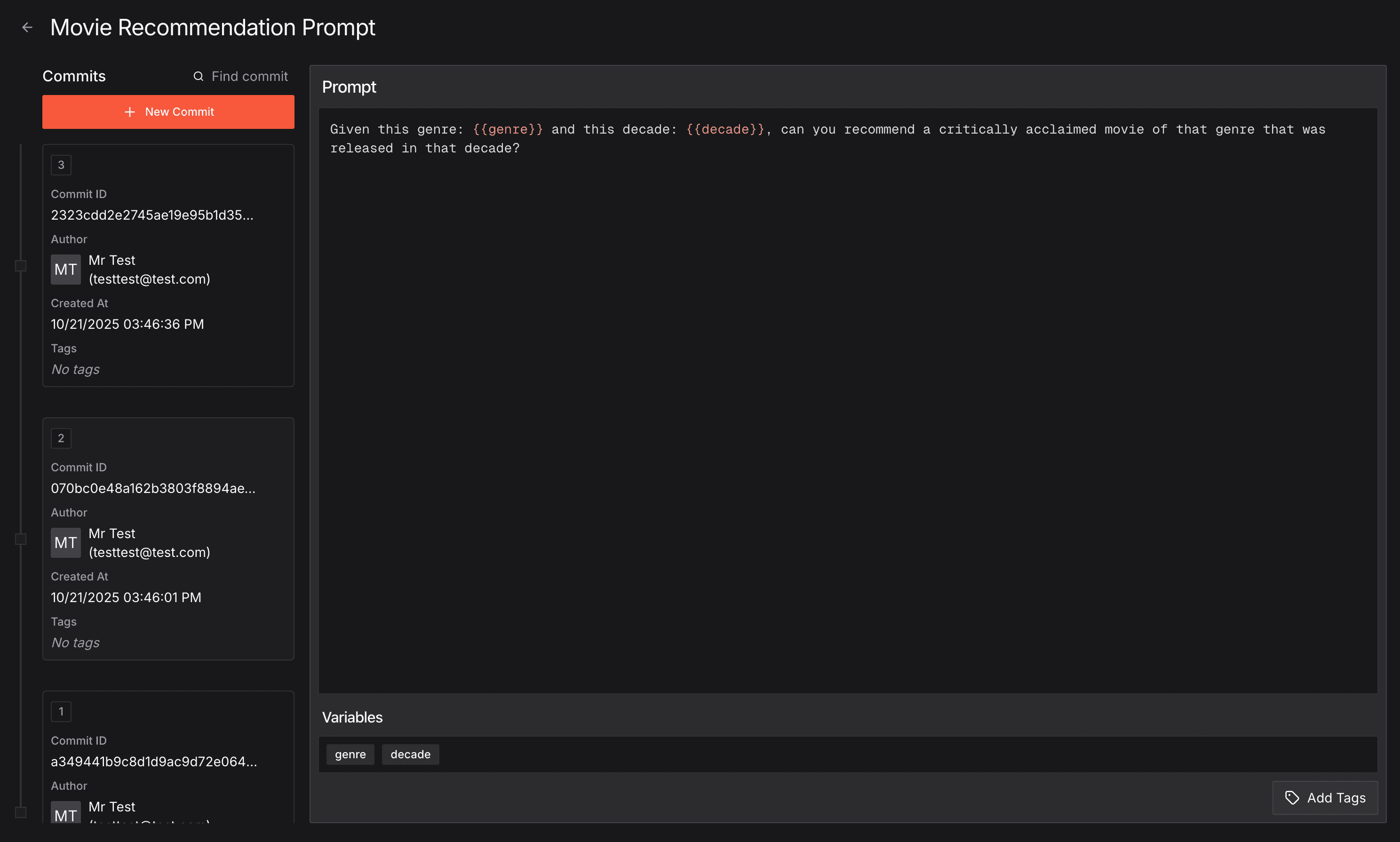This screenshot has height=842, width=1400.
Task: Select timeline node for commit 1
Action: click(x=21, y=812)
